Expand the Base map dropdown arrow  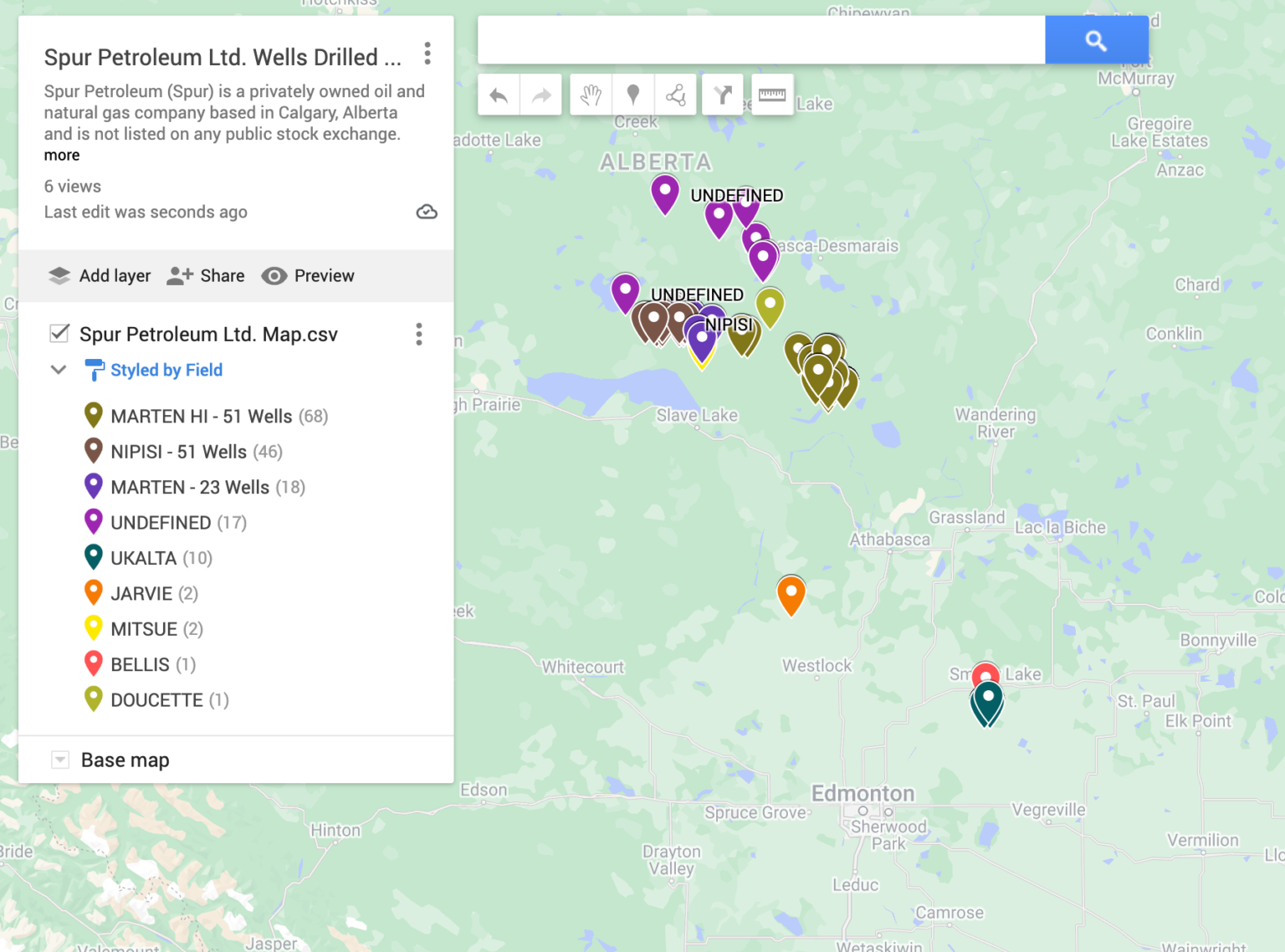click(60, 760)
